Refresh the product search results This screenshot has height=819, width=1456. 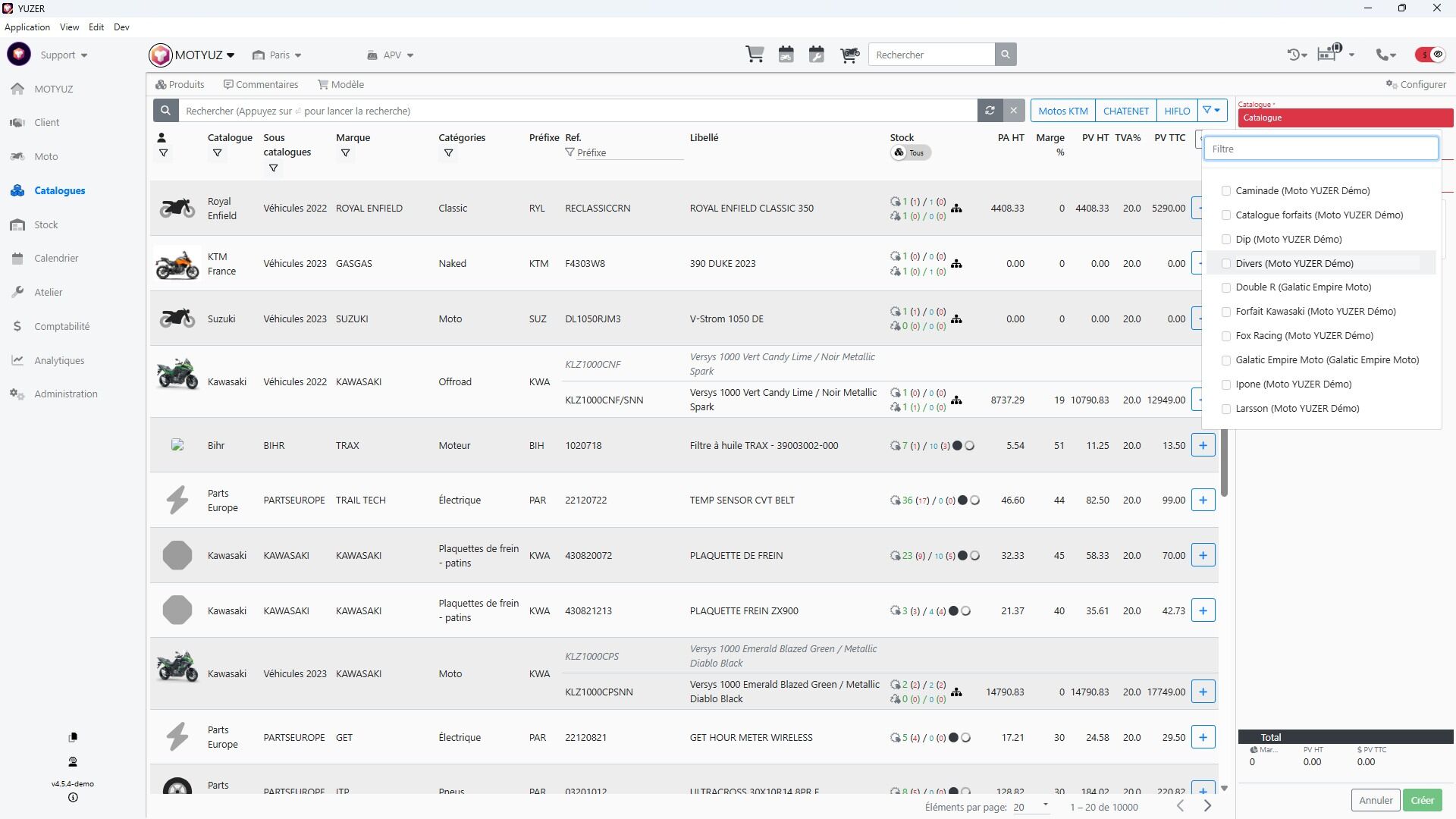click(990, 111)
